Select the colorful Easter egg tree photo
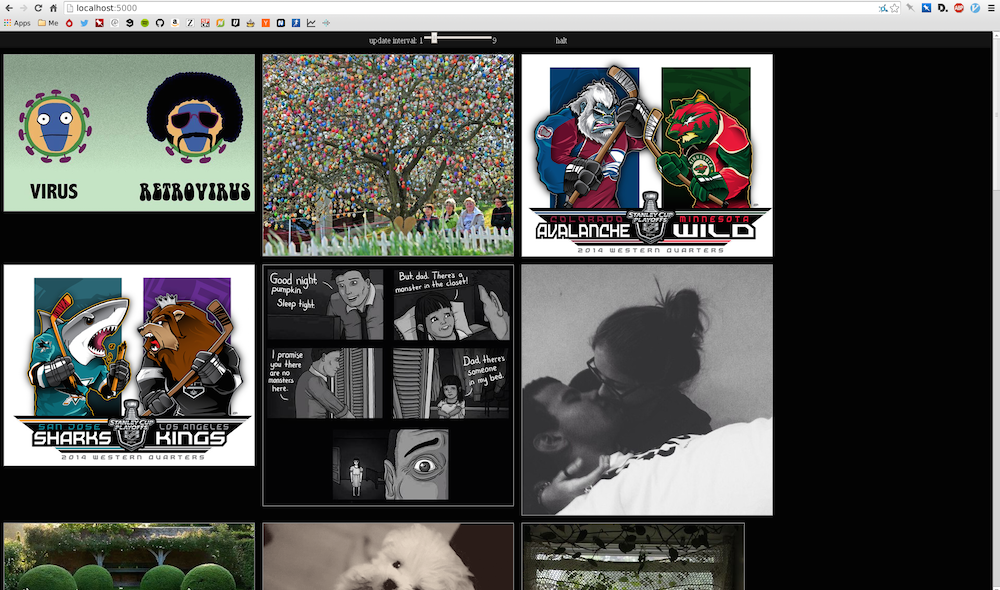The image size is (1000, 590). coord(388,155)
